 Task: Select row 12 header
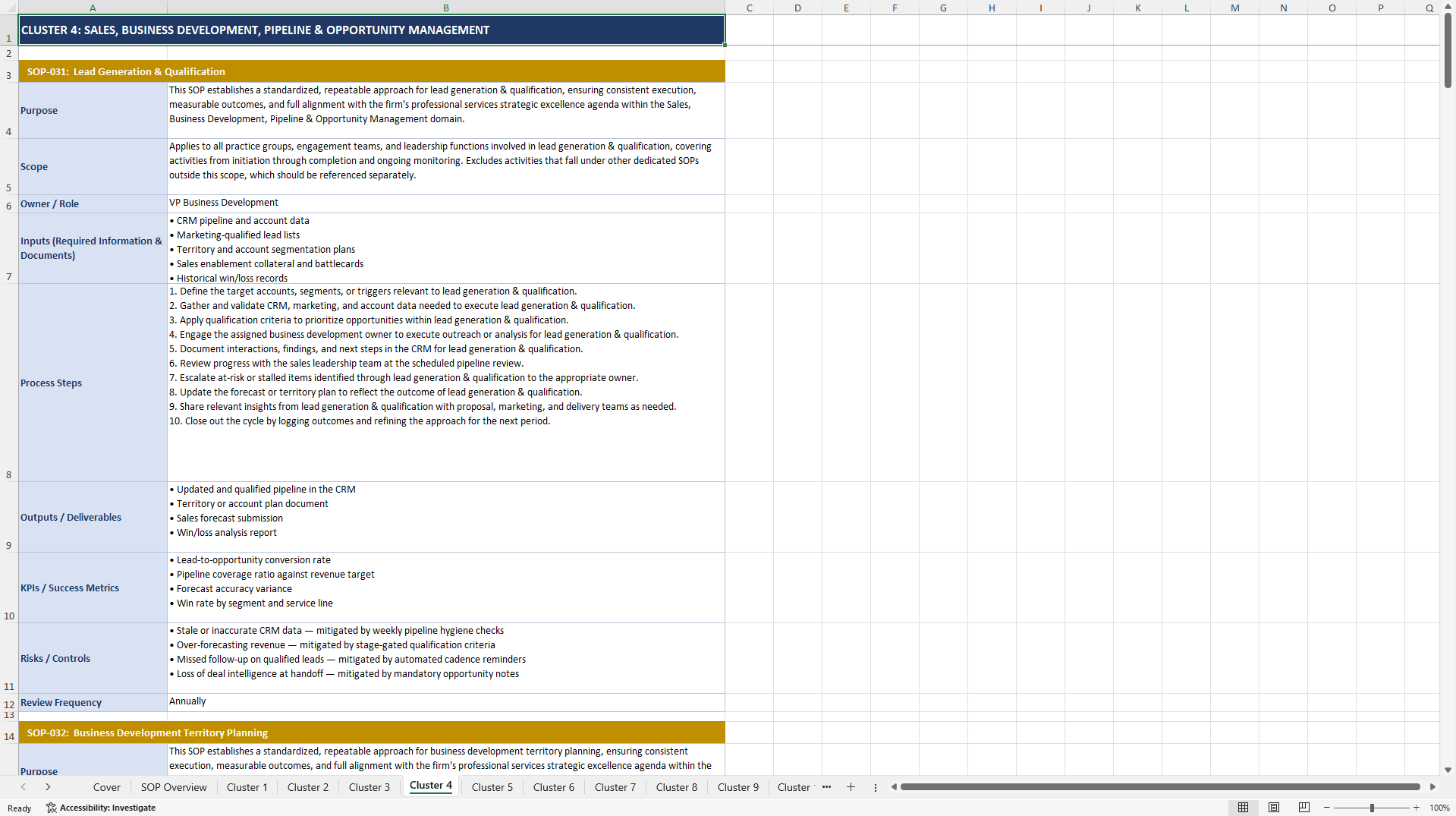point(9,703)
